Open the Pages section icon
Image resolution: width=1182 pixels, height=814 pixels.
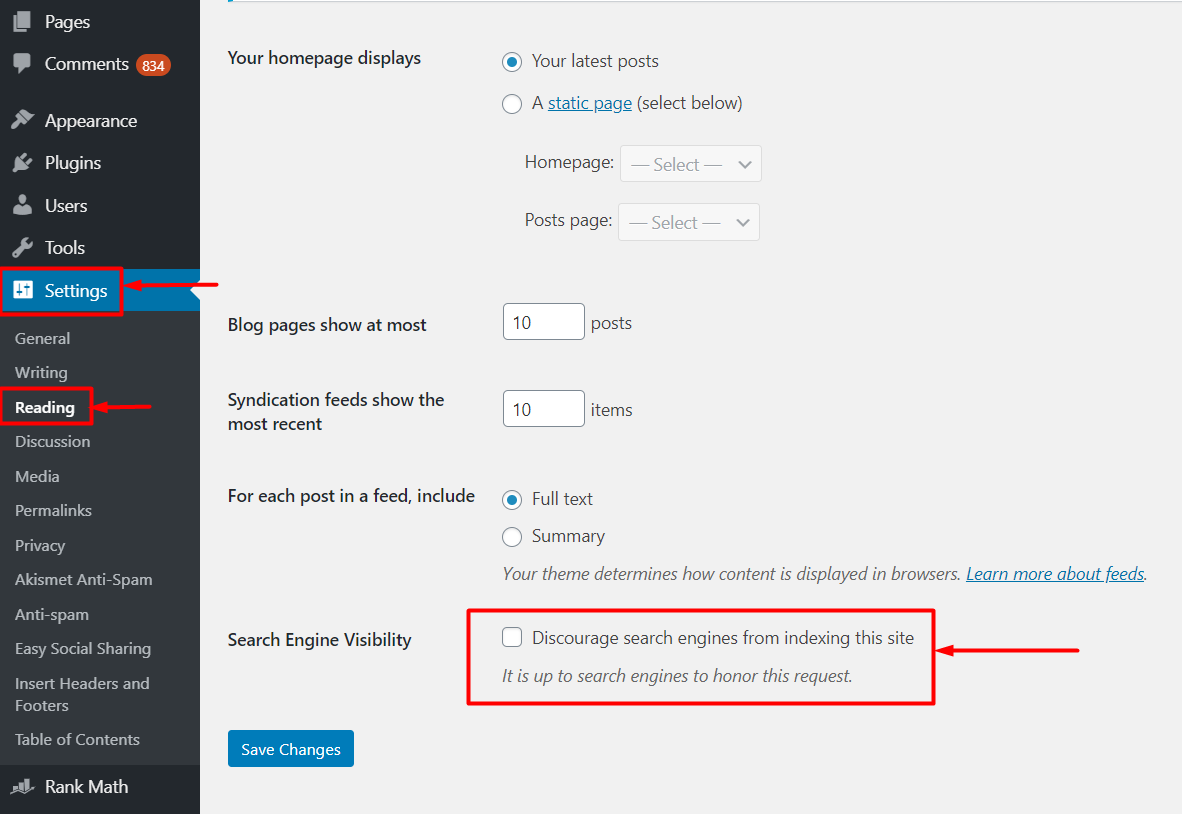[x=20, y=21]
